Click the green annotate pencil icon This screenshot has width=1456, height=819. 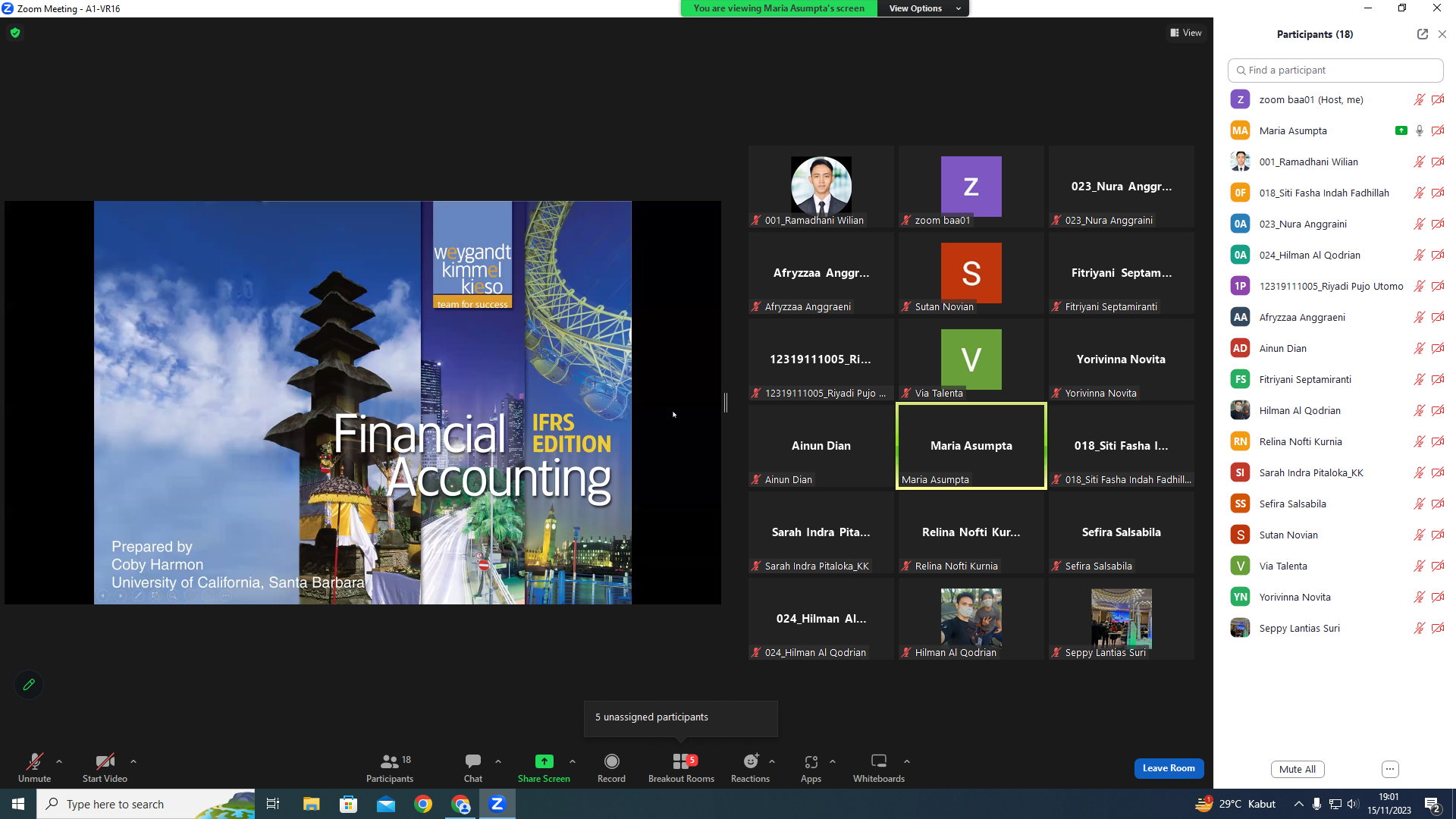[x=29, y=685]
